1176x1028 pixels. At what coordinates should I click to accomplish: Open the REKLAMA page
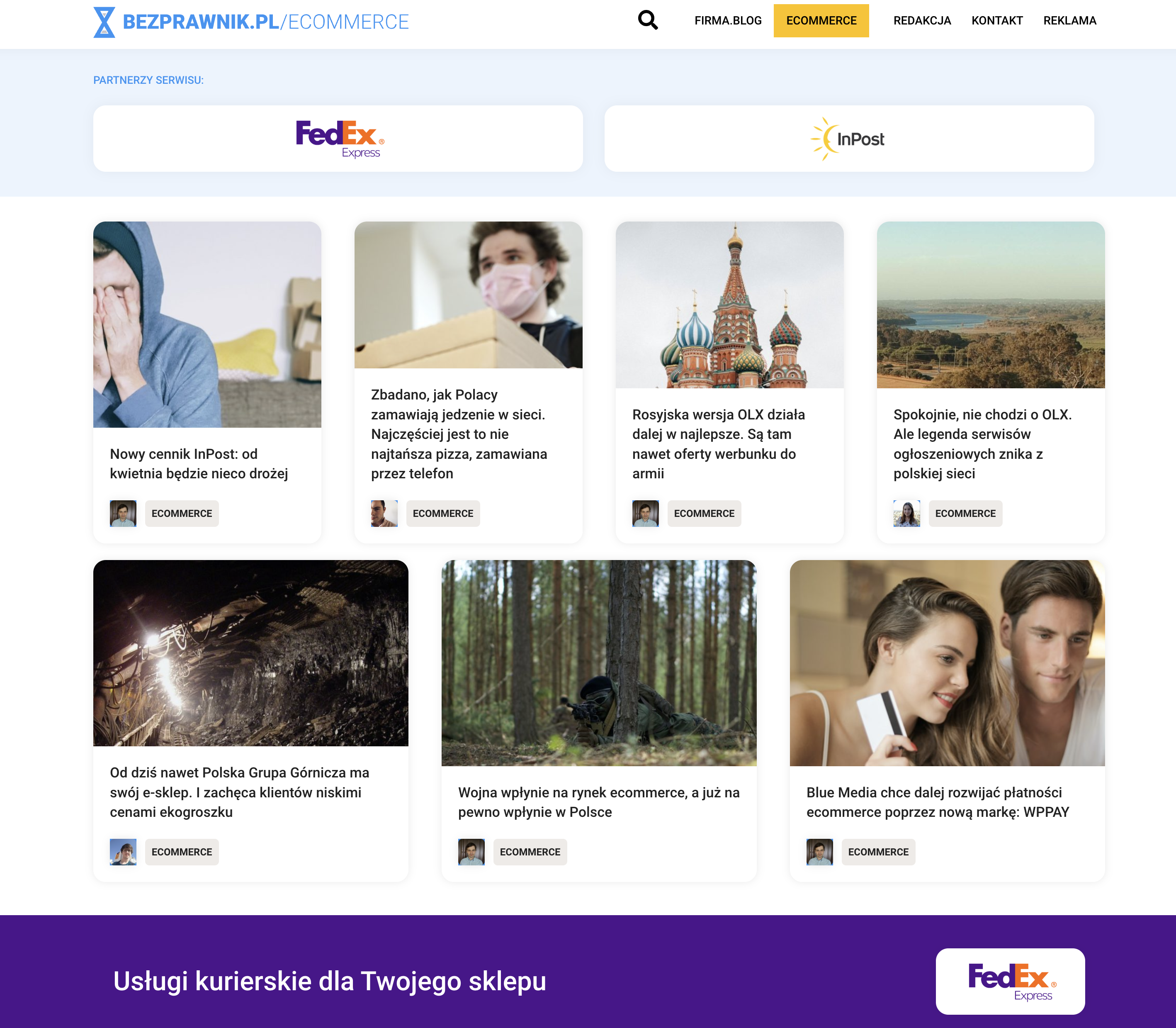click(1069, 21)
